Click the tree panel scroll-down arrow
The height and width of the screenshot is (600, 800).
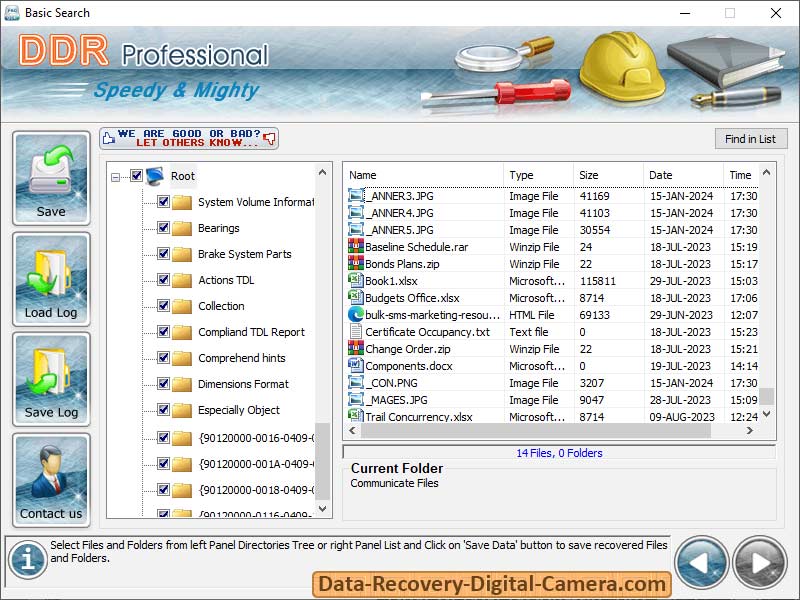tap(322, 509)
